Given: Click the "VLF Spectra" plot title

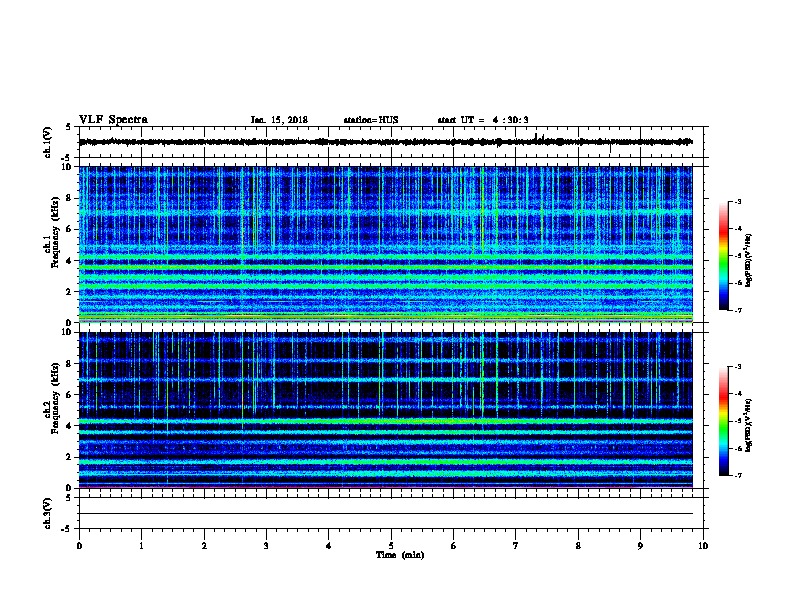Looking at the screenshot, I should 113,120.
